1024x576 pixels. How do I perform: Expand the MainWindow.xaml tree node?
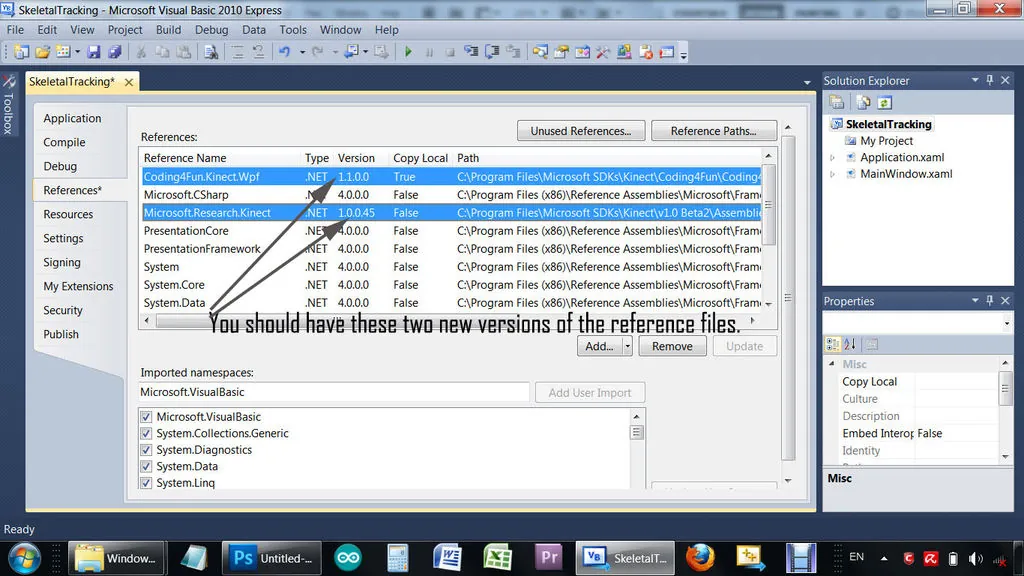(x=832, y=174)
